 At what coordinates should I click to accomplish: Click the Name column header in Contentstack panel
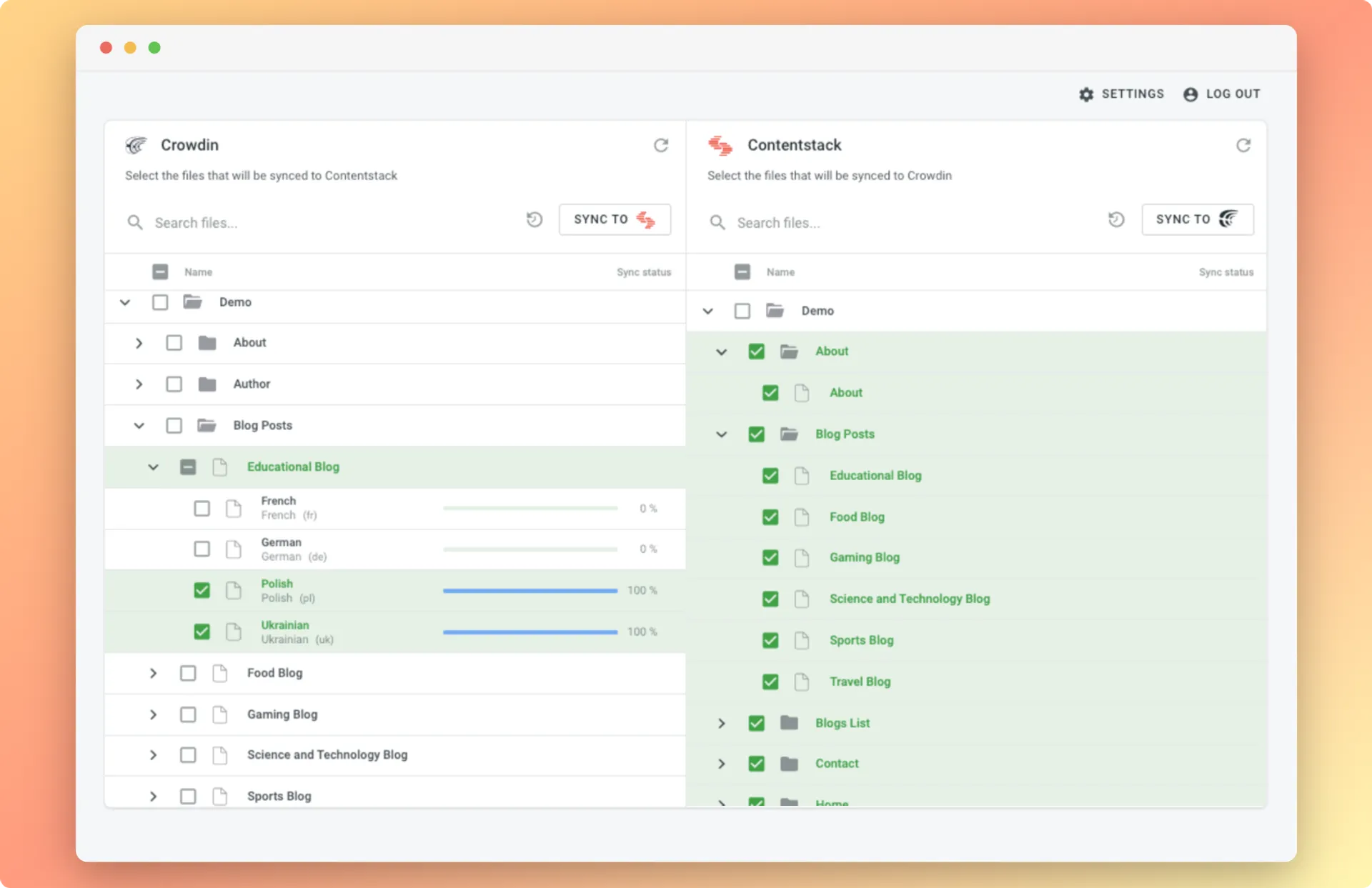(780, 272)
